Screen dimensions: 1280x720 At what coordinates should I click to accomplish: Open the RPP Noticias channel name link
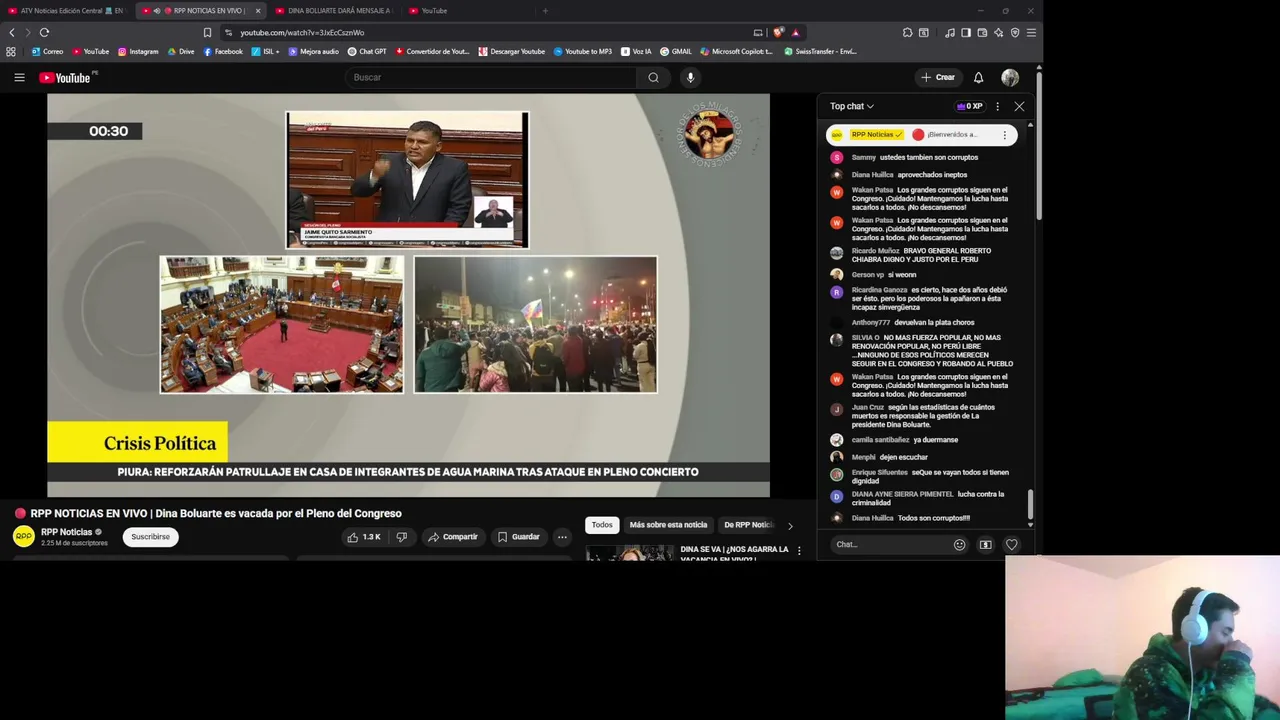(66, 532)
